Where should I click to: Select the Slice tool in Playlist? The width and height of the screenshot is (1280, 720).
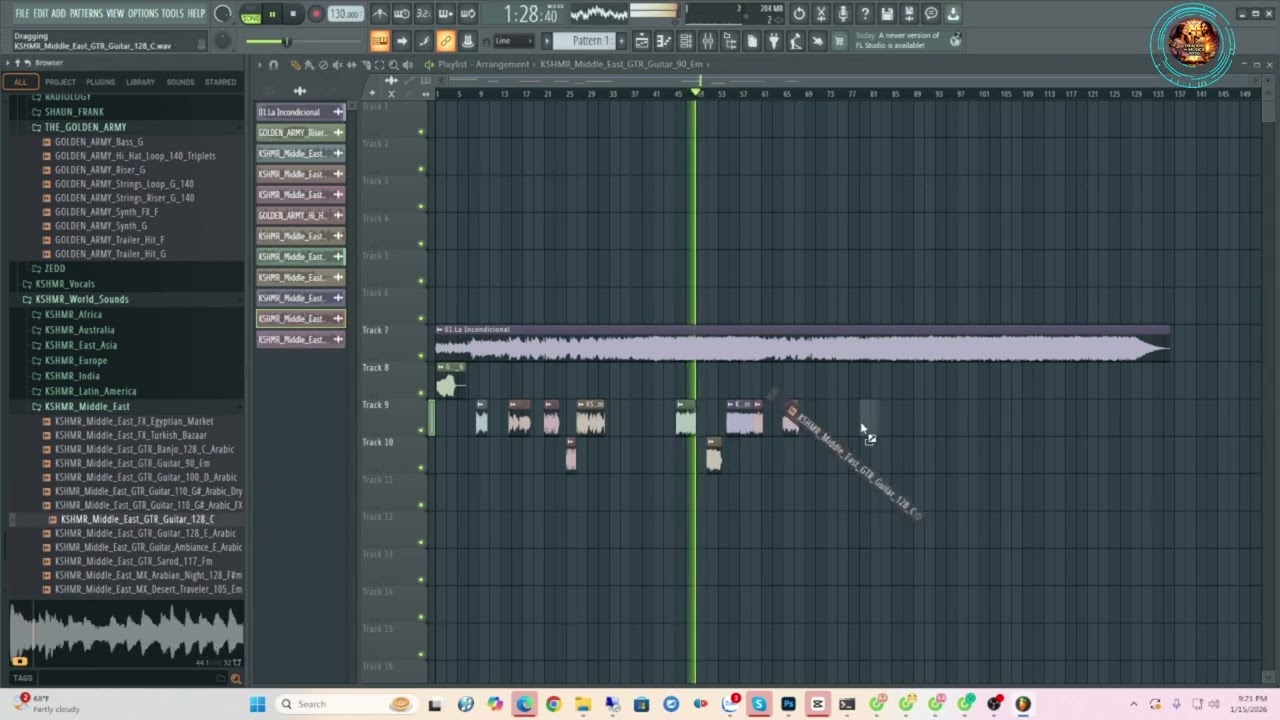point(365,65)
